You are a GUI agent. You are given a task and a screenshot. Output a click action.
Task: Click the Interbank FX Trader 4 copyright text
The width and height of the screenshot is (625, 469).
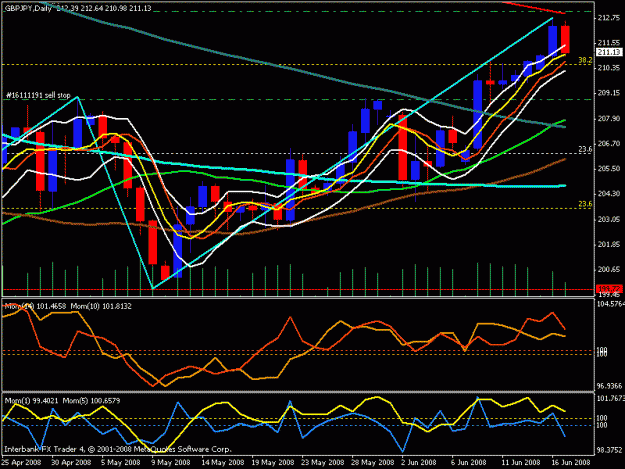[118, 449]
